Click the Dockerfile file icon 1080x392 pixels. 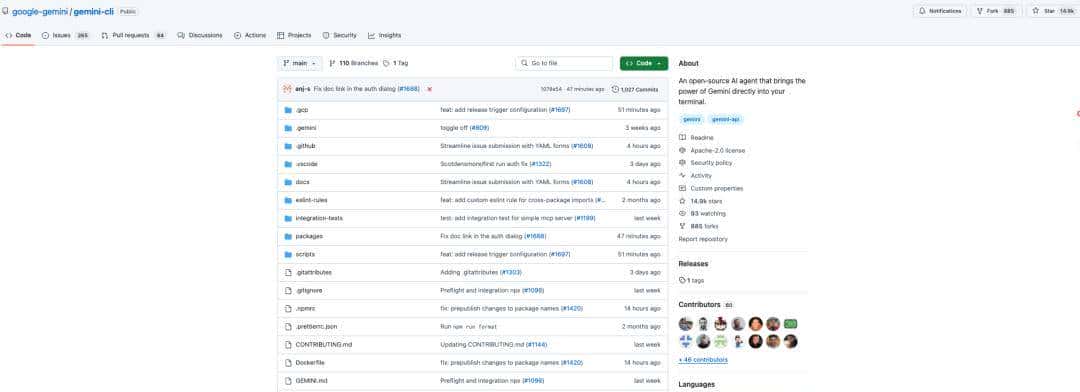click(x=289, y=362)
